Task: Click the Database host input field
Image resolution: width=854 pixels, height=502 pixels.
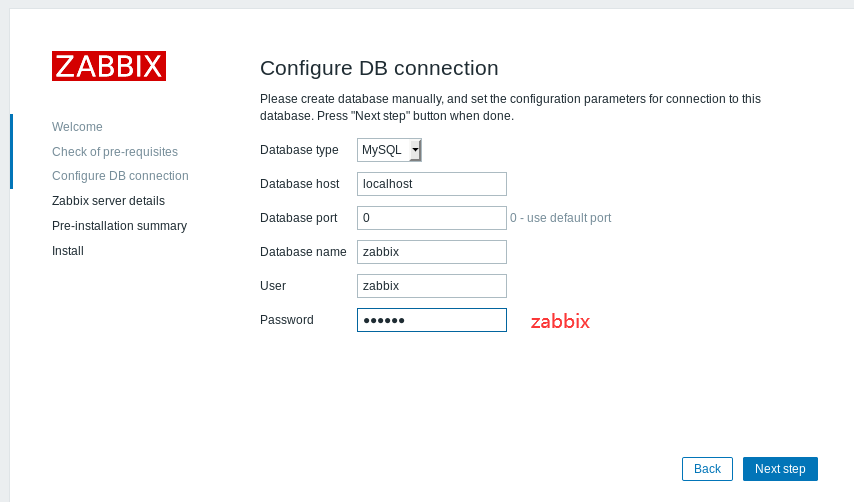Action: [431, 184]
